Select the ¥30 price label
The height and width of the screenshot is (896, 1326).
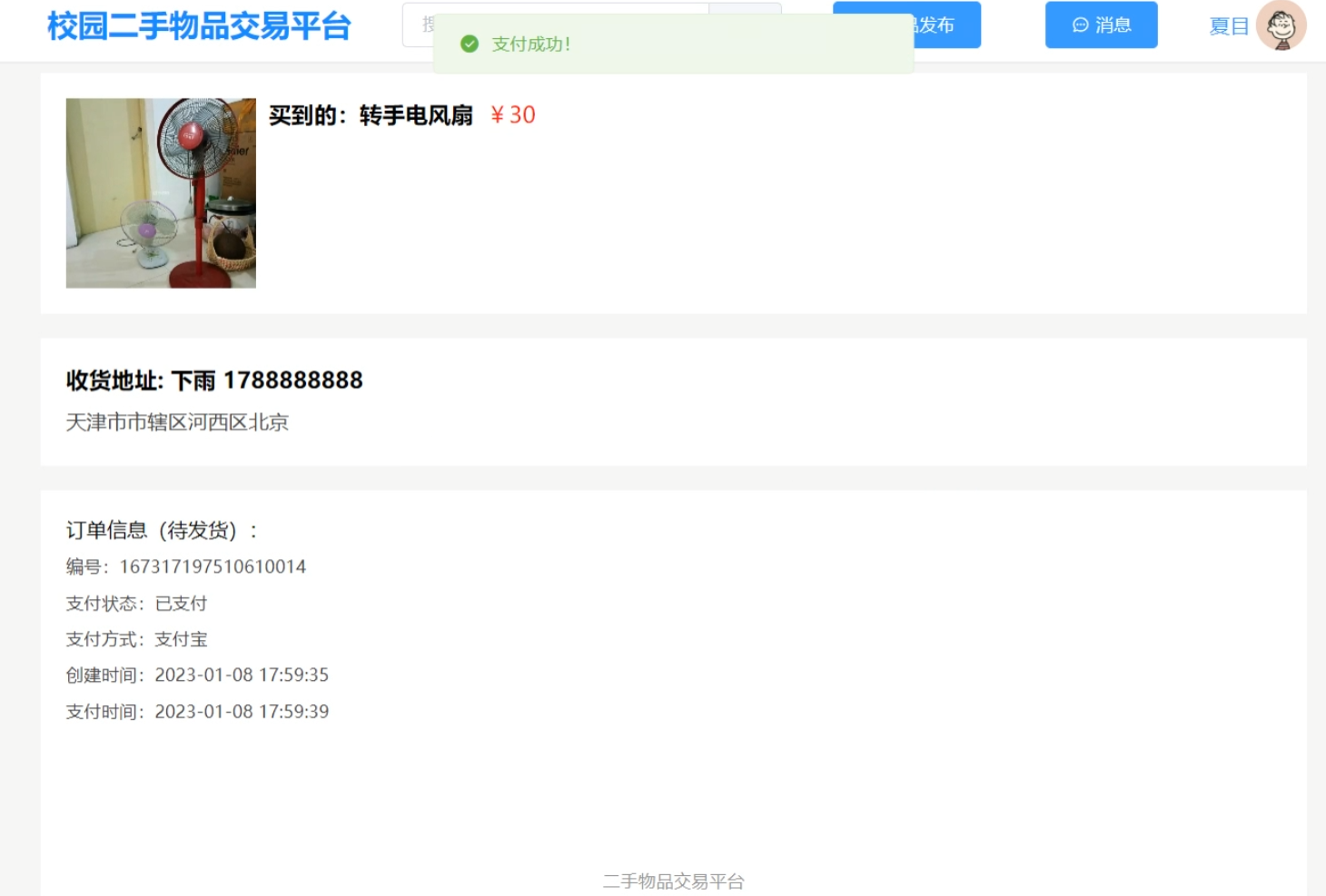514,115
